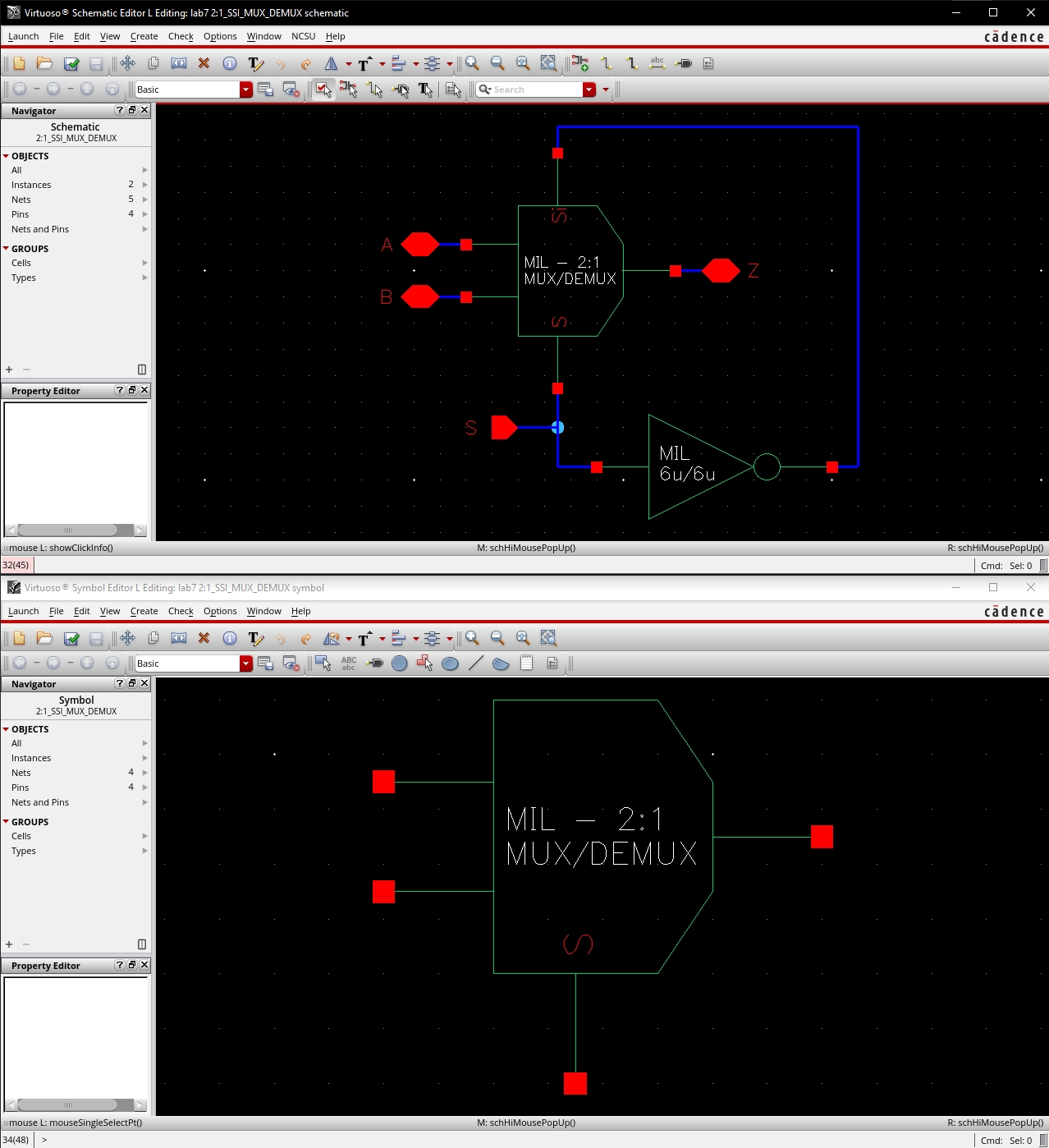The height and width of the screenshot is (1148, 1049).
Task: Select the line drawing tool in symbol editor
Action: (475, 663)
